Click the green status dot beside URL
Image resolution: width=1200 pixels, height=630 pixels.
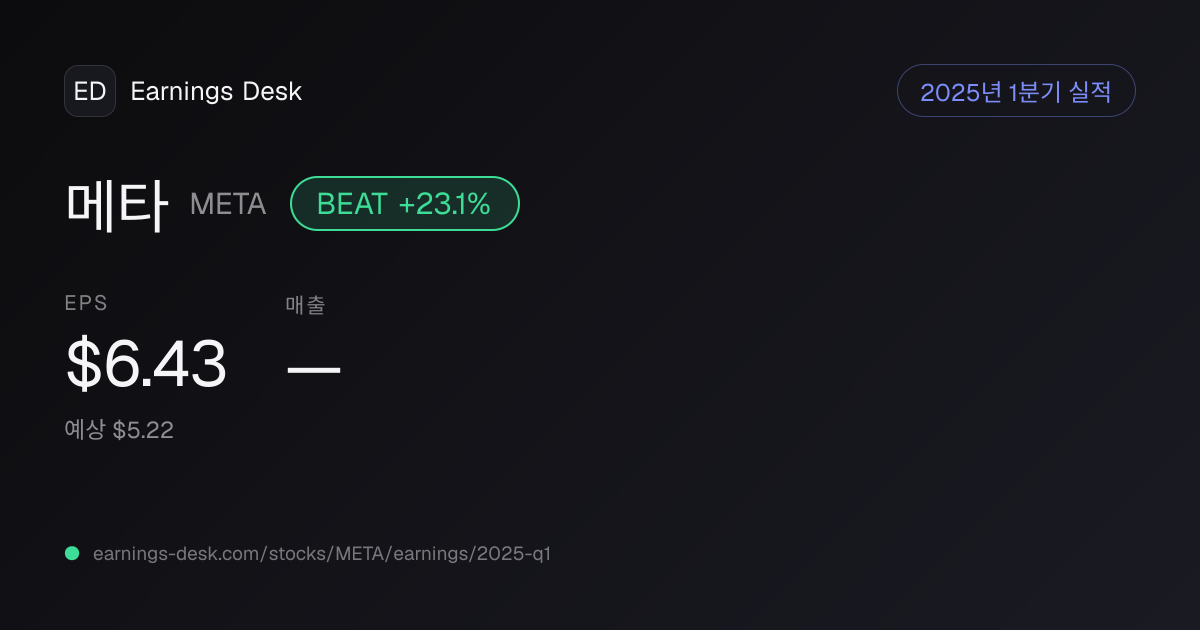click(x=72, y=553)
